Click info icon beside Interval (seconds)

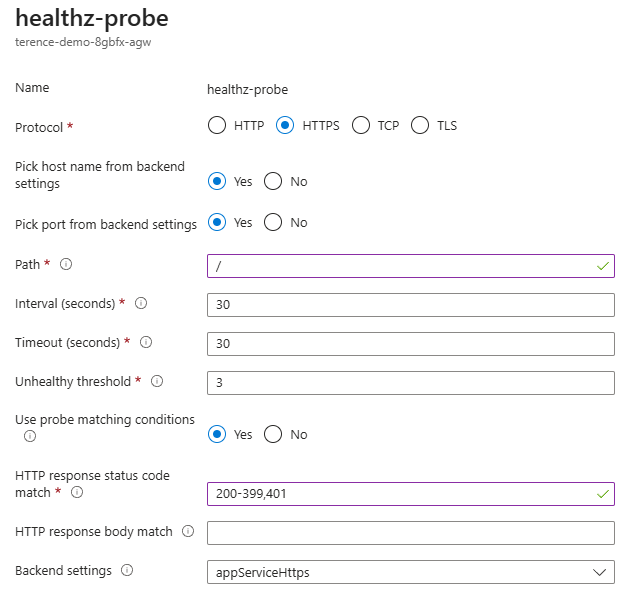tap(141, 303)
